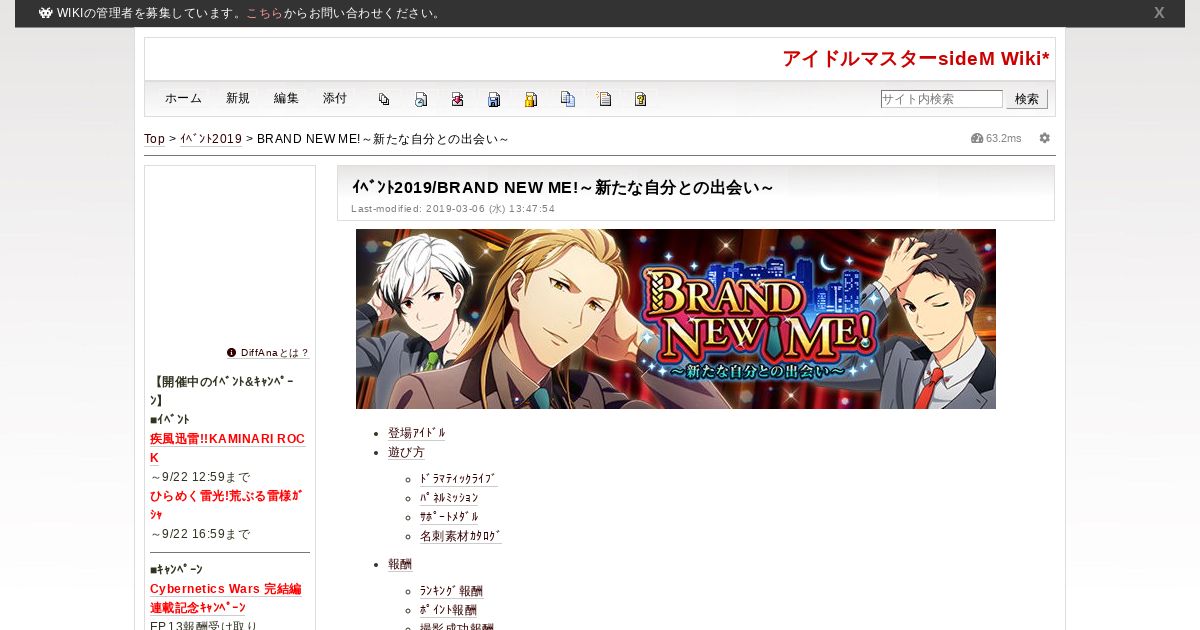Jump to ﾗﾝｷﾝｸﾞ報酬 section

[451, 591]
